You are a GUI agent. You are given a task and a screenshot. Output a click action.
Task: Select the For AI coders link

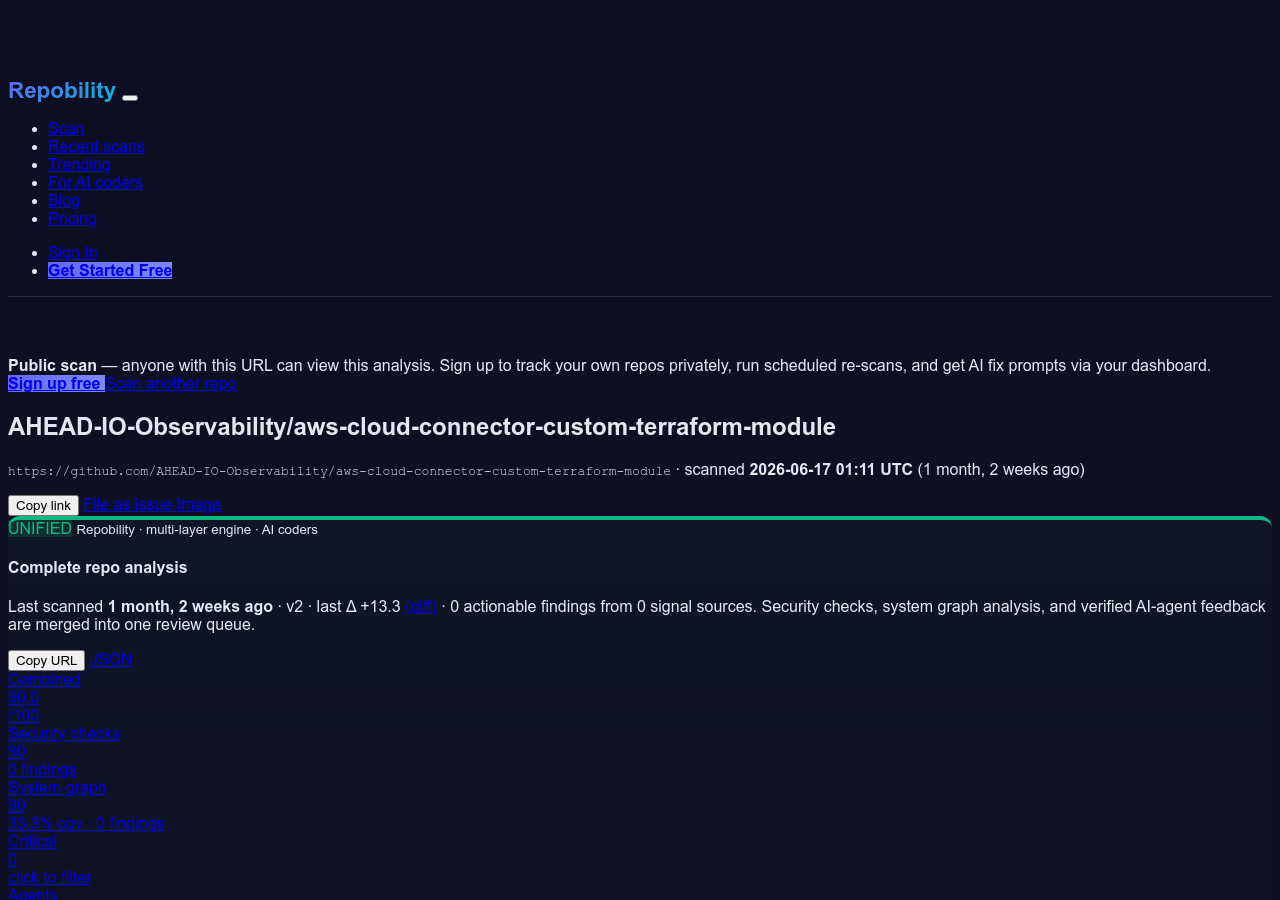click(95, 182)
